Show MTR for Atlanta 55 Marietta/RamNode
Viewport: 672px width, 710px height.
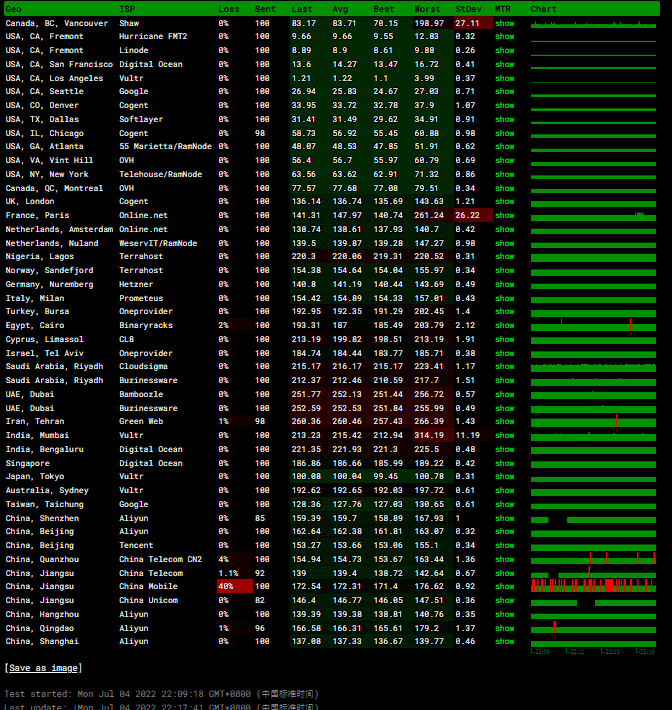point(504,147)
